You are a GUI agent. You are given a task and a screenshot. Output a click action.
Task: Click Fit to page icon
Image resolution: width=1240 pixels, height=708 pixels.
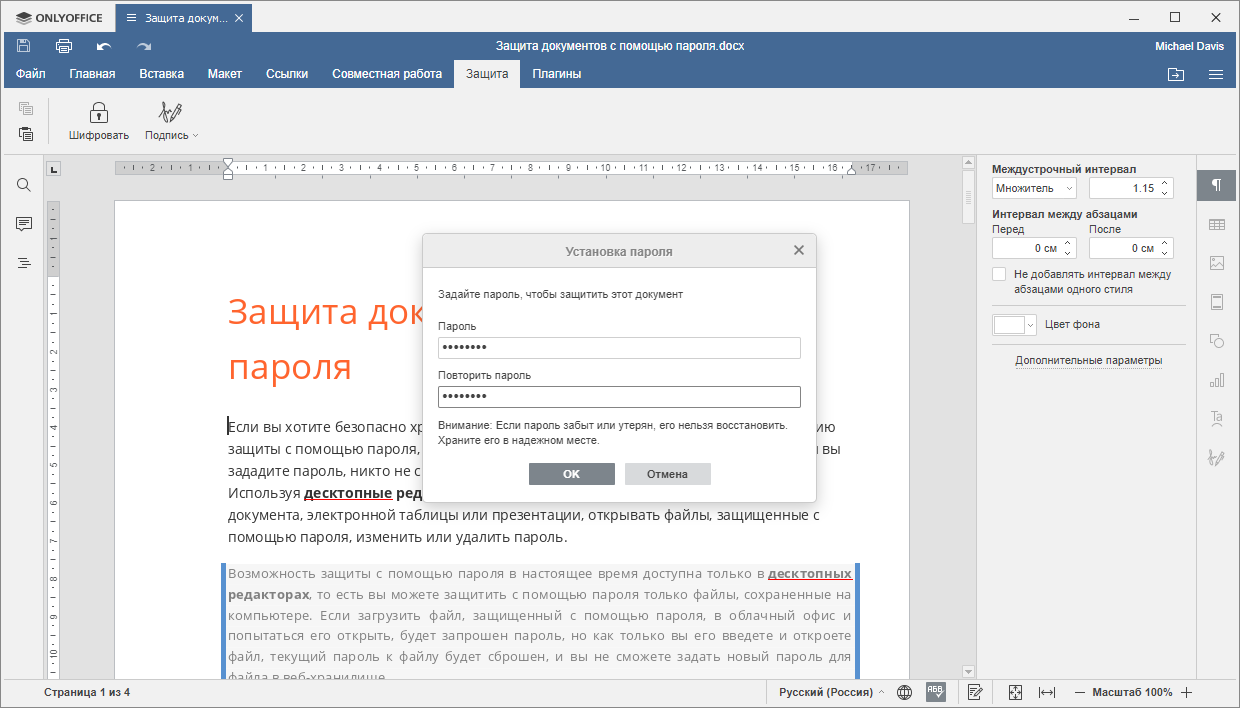pos(1015,692)
